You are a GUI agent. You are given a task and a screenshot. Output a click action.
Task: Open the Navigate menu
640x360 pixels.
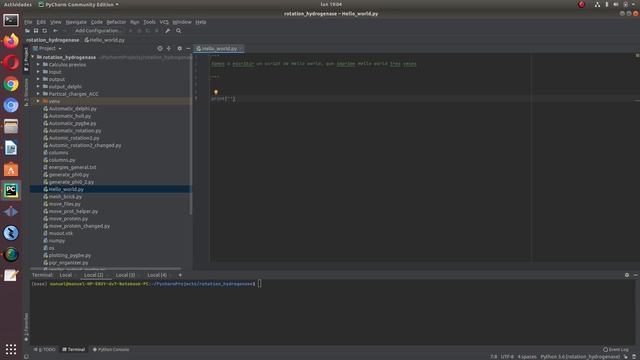click(x=76, y=22)
